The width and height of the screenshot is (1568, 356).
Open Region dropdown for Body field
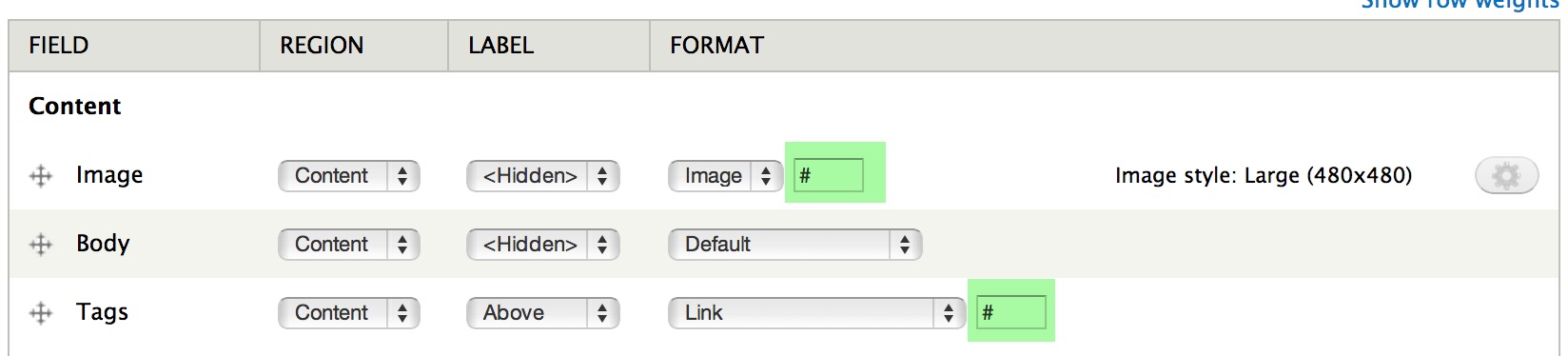coord(349,245)
